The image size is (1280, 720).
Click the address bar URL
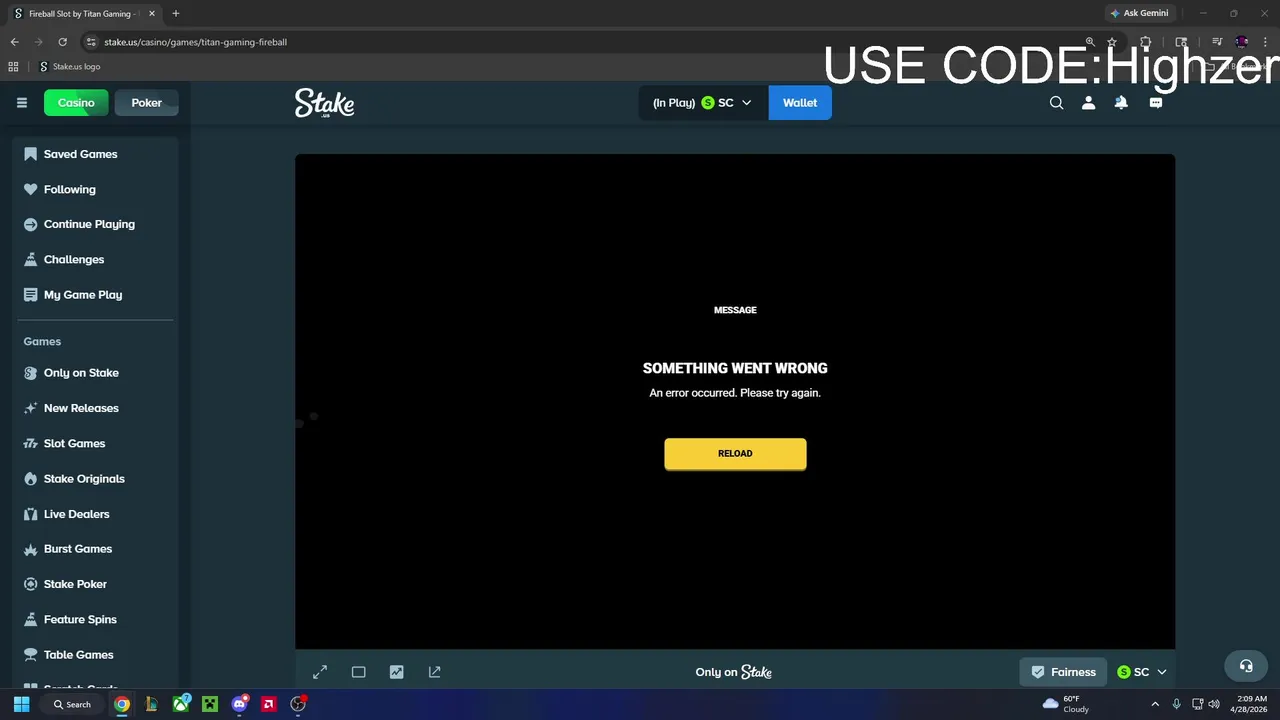coord(195,42)
